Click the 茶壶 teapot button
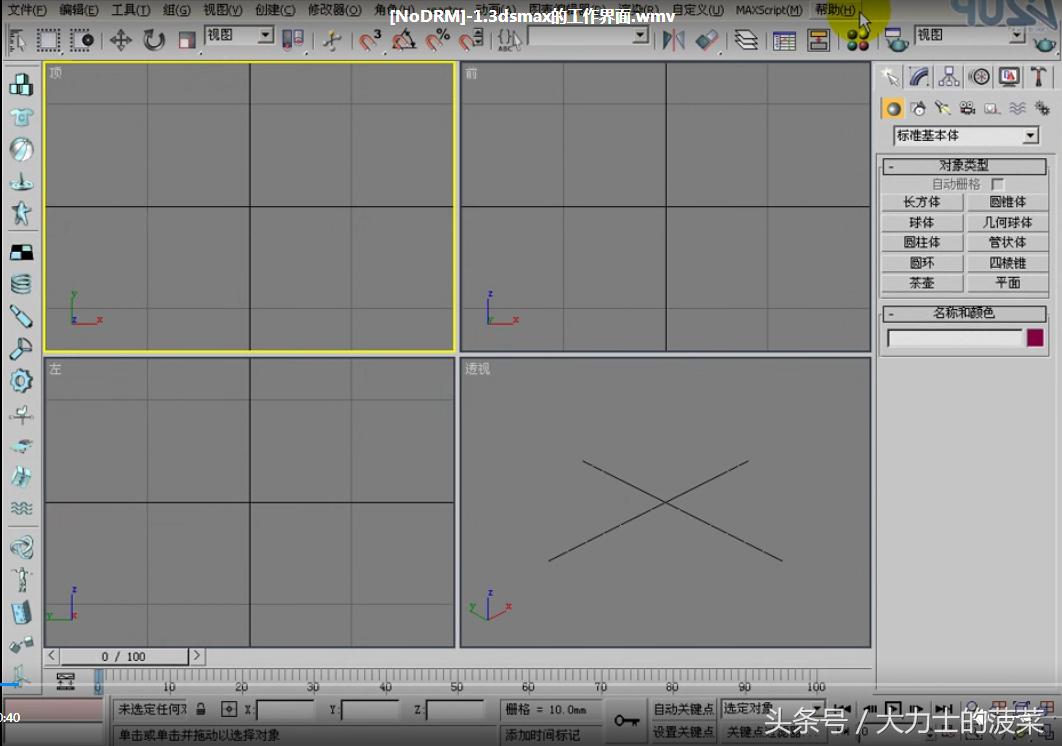1062x746 pixels. click(921, 283)
